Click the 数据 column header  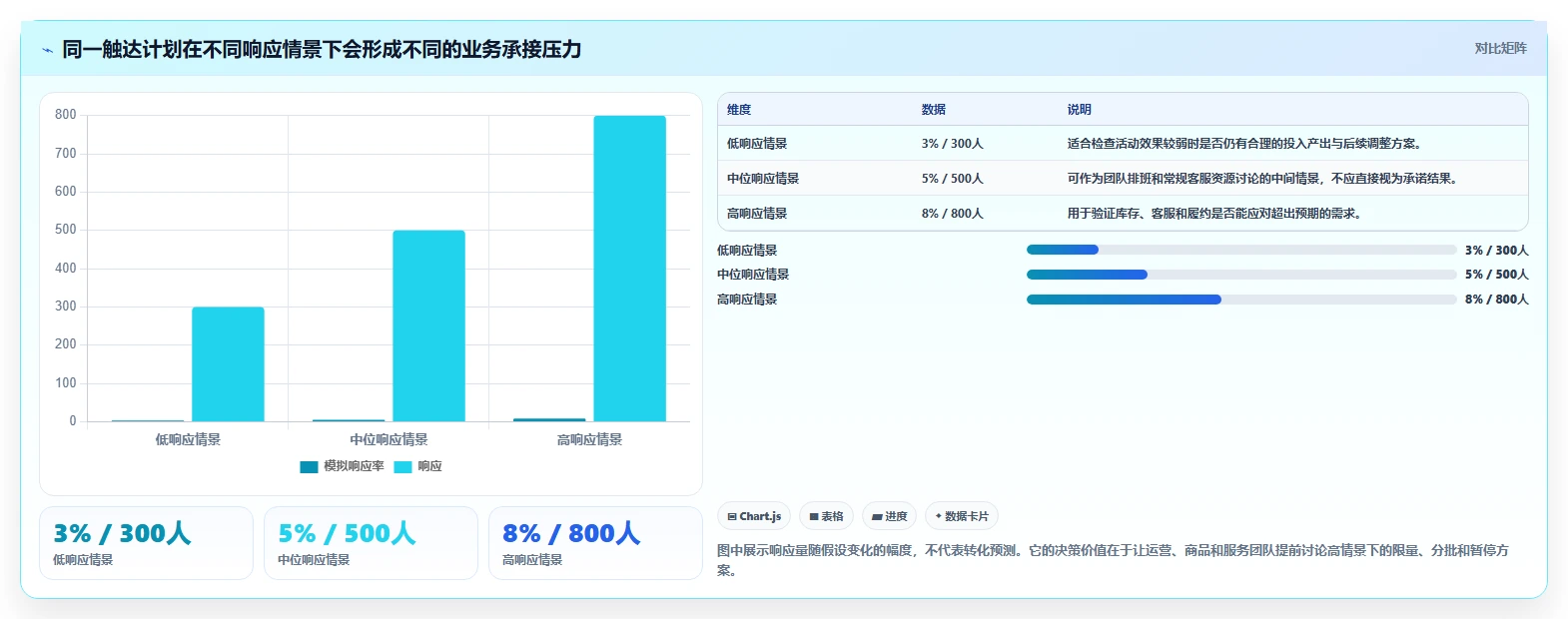pyautogui.click(x=934, y=110)
